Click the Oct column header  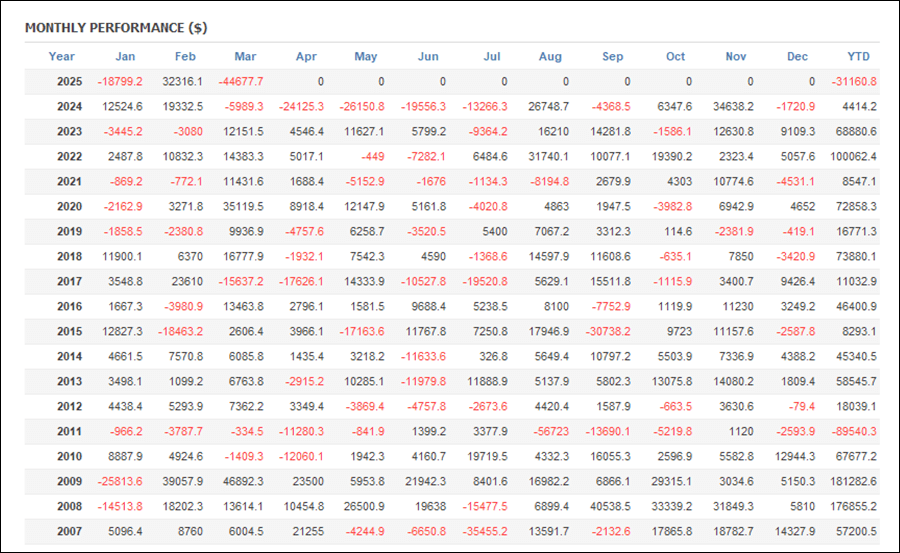[x=675, y=56]
